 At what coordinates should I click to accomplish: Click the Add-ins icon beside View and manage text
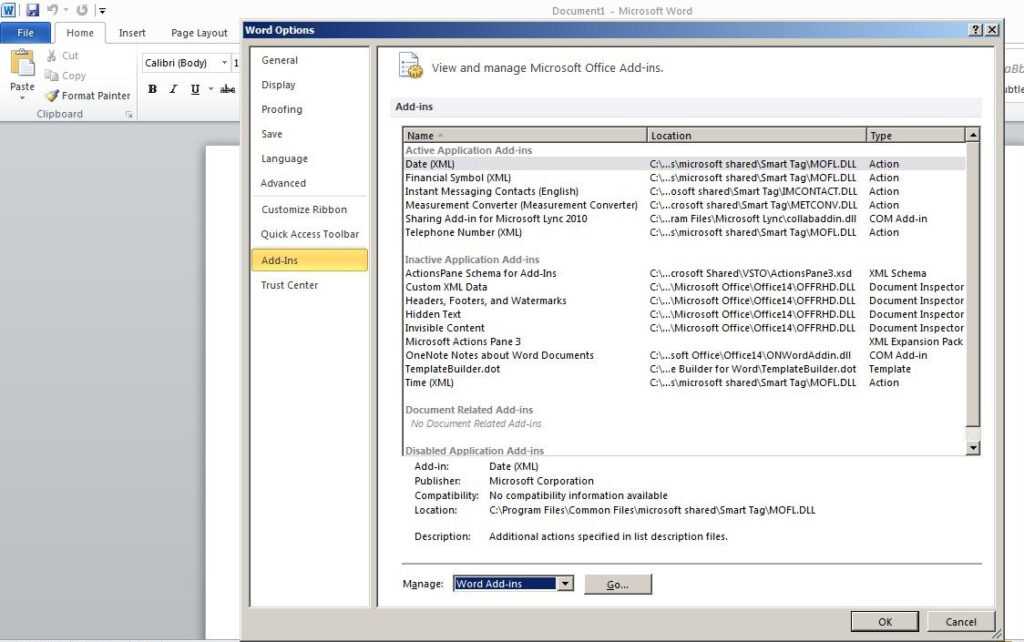(x=411, y=64)
